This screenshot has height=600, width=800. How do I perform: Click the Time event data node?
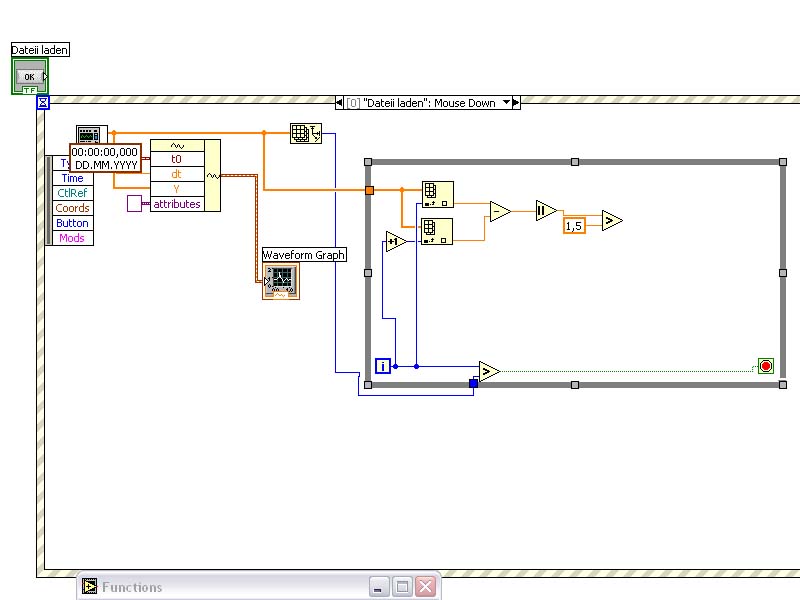(72, 178)
